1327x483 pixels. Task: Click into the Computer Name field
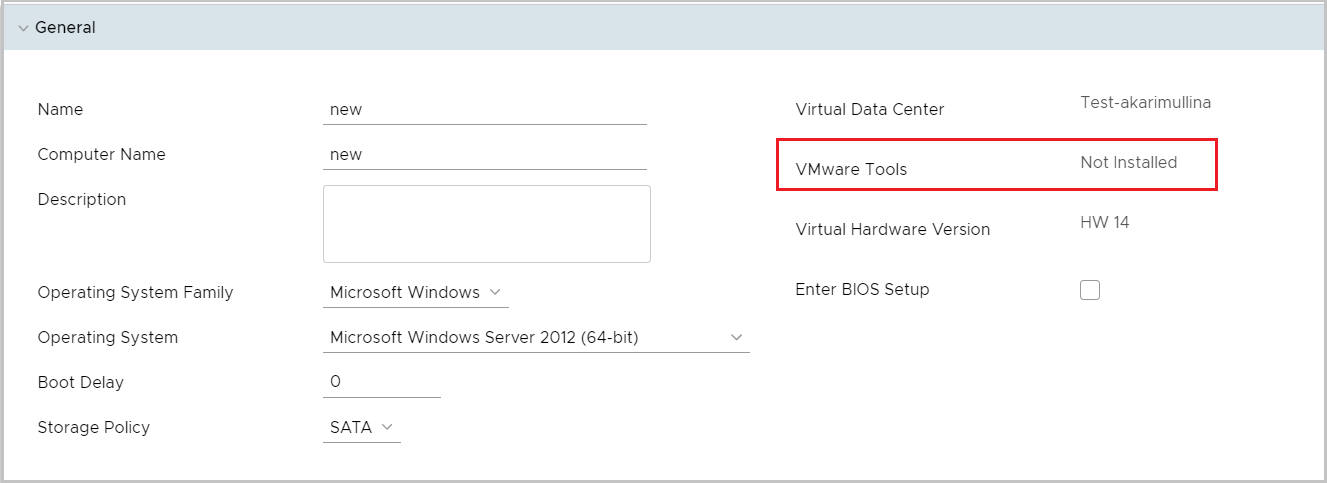(x=485, y=155)
